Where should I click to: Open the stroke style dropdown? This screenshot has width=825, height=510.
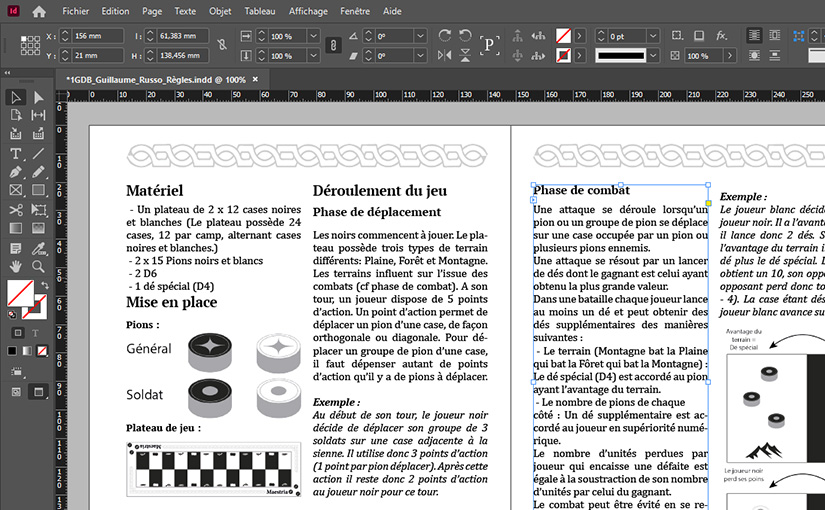pyautogui.click(x=653, y=55)
